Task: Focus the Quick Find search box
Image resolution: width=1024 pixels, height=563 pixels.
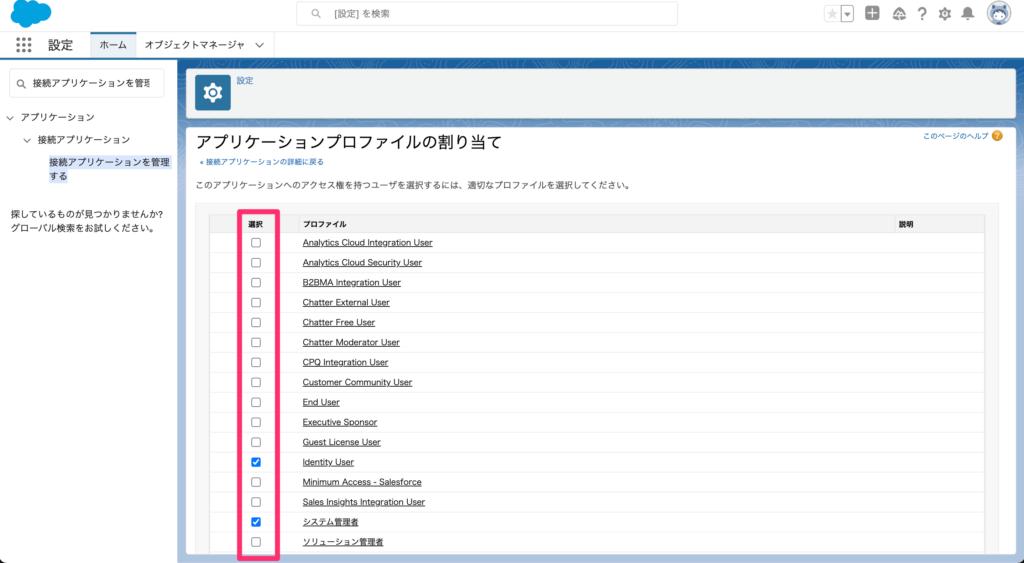Action: (87, 84)
